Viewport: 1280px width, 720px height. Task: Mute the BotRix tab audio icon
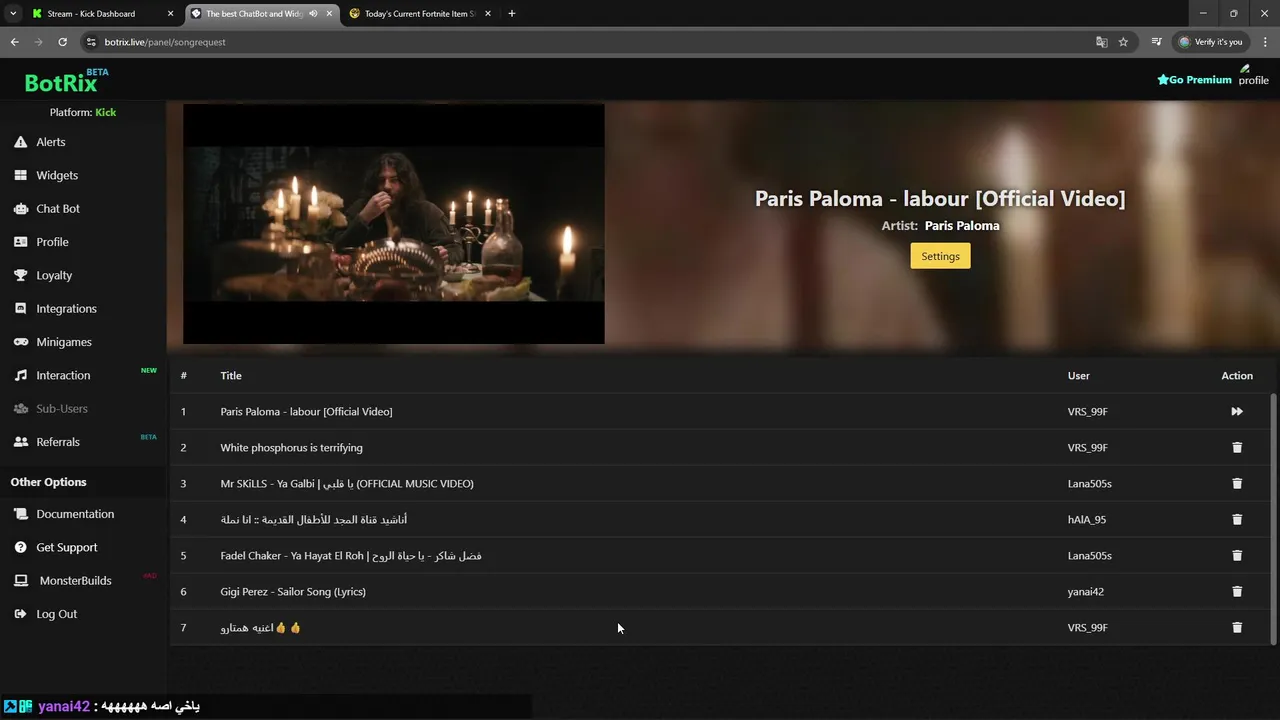coord(314,14)
